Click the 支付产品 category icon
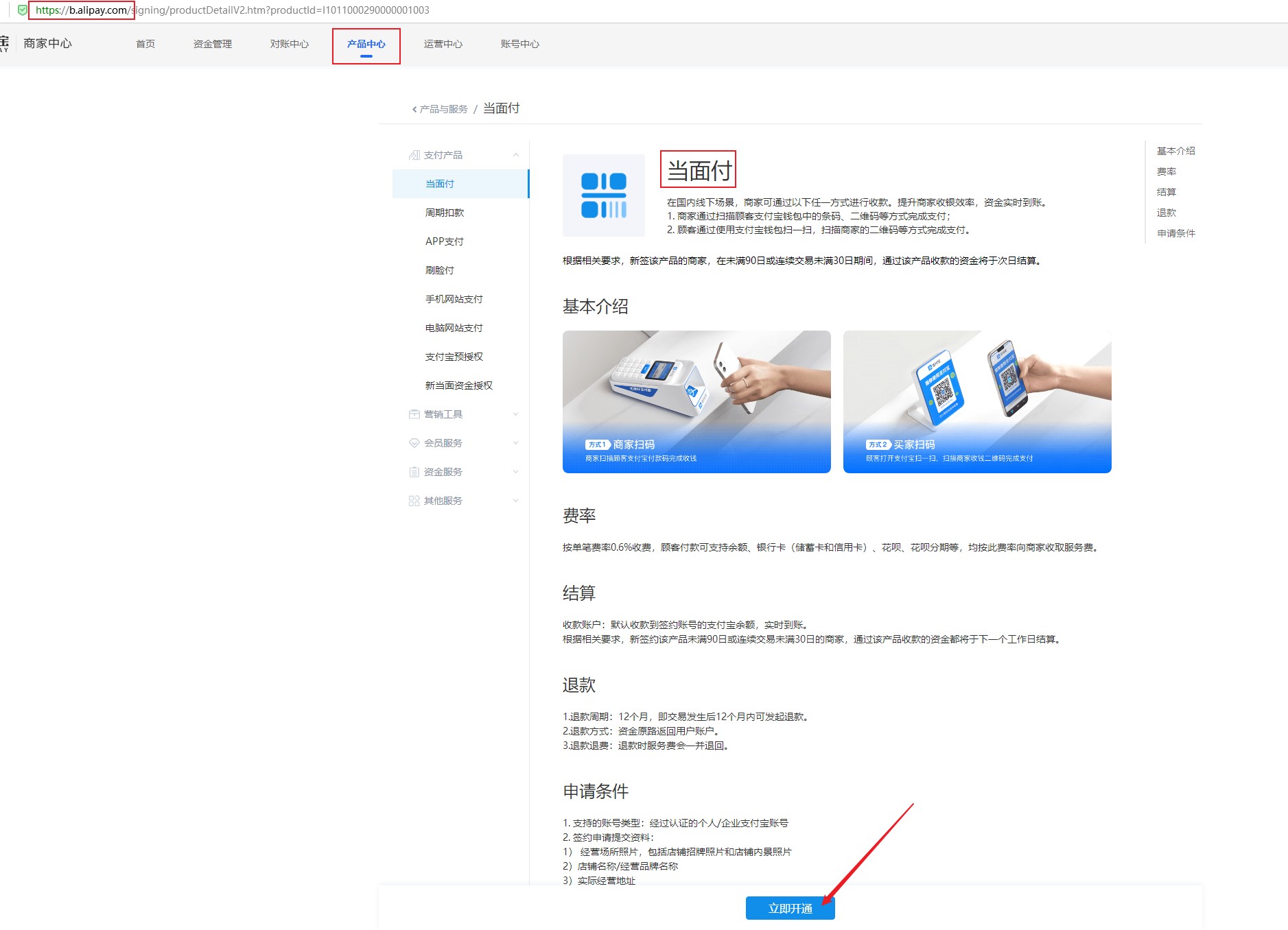Image resolution: width=1288 pixels, height=930 pixels. [x=414, y=155]
